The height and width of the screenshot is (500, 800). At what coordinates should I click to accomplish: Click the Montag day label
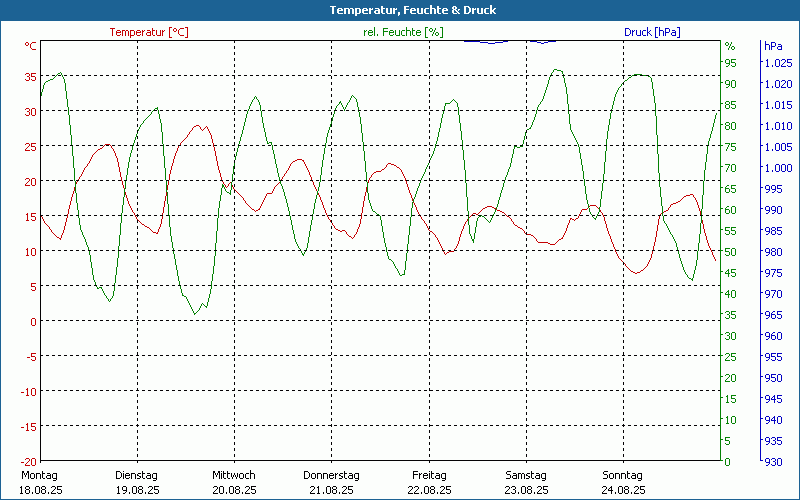[39, 475]
